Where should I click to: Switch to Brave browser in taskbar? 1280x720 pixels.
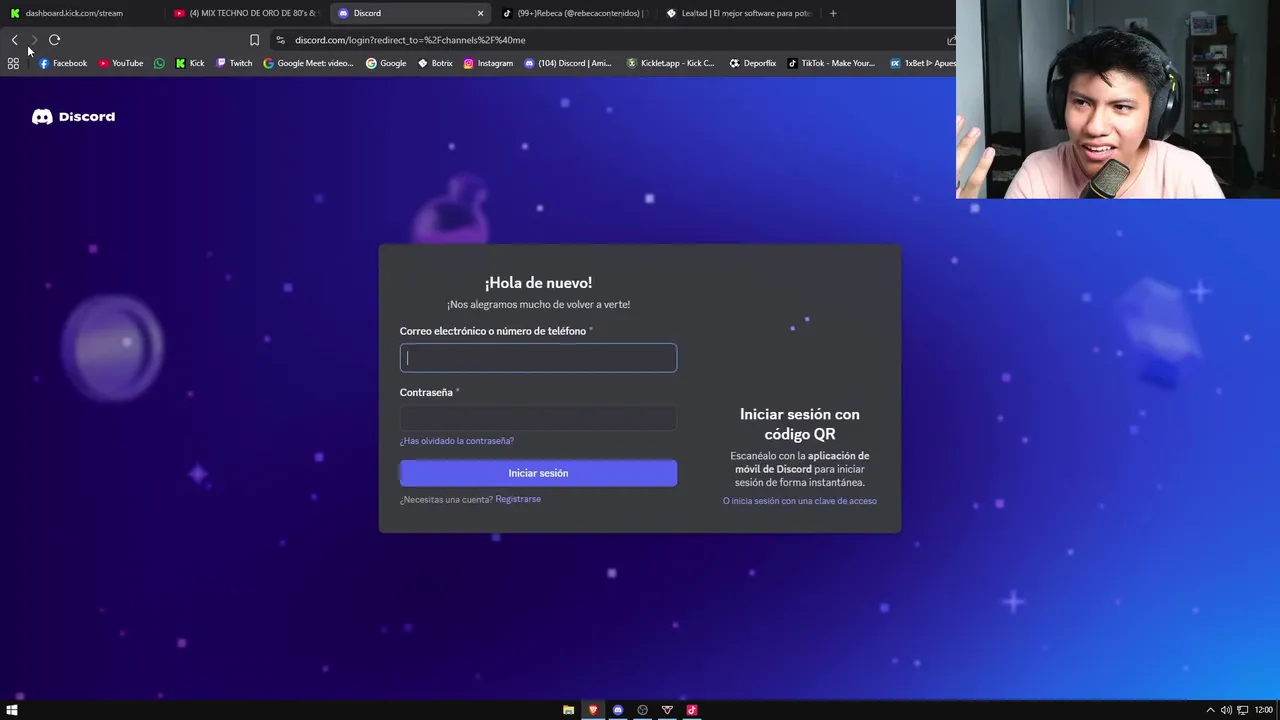tap(593, 710)
